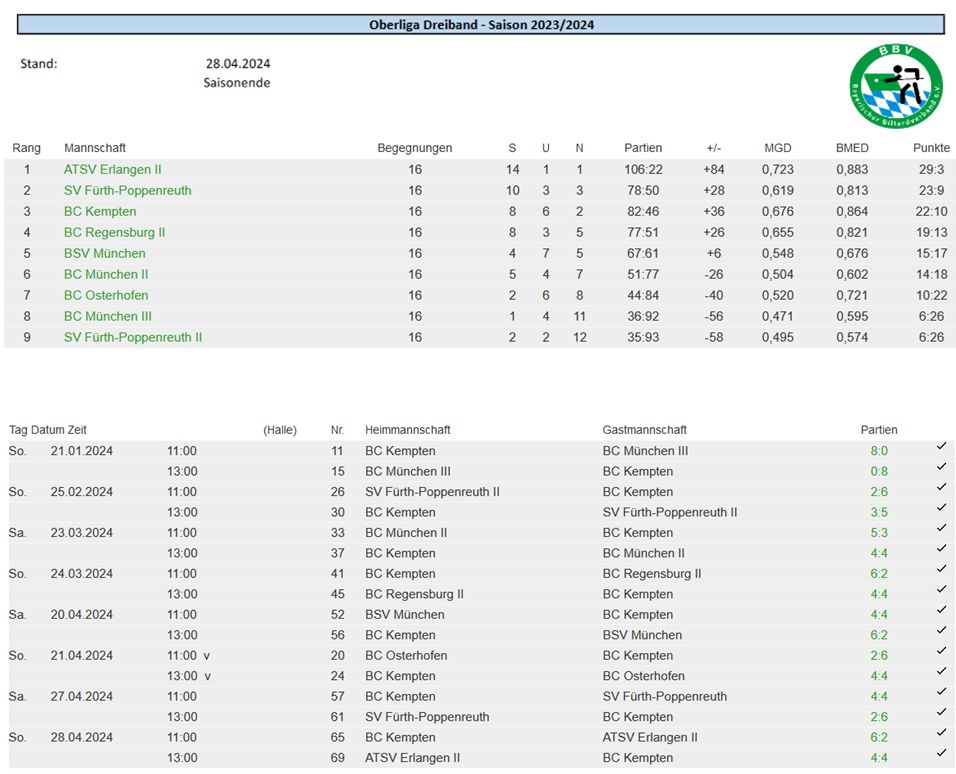Click the checkmark for match Nr. 69

point(941,753)
